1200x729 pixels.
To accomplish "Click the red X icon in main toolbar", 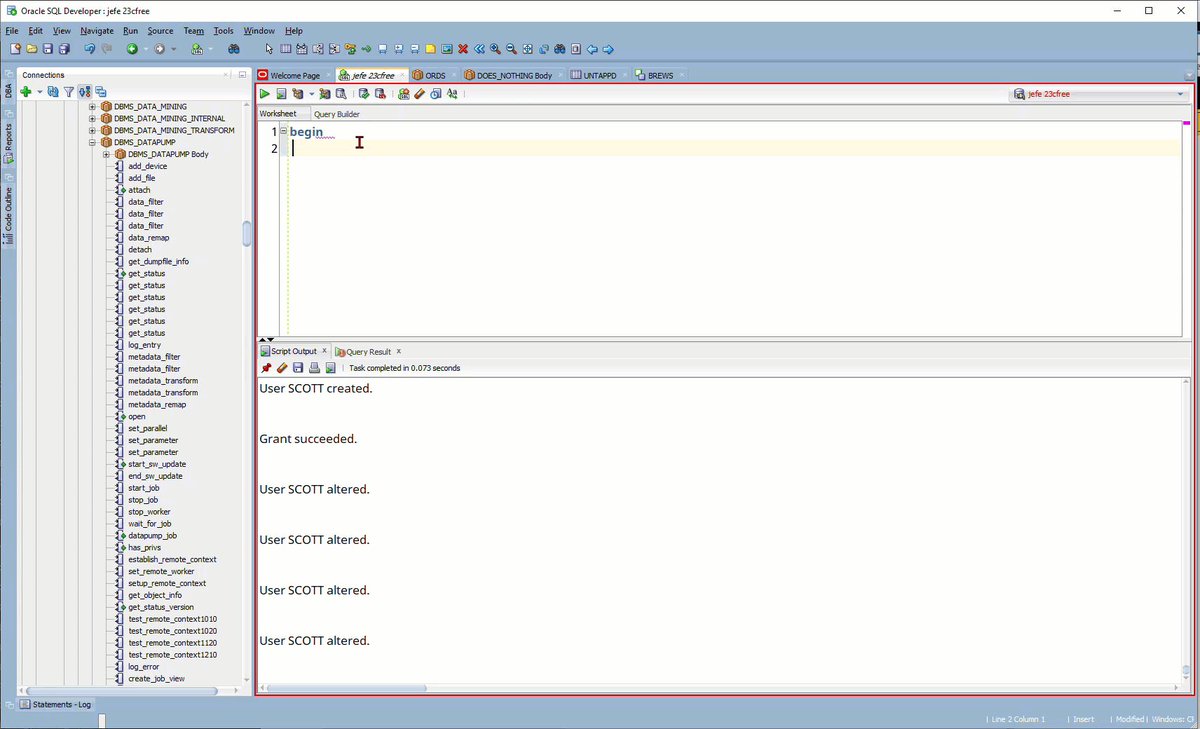I will (463, 49).
